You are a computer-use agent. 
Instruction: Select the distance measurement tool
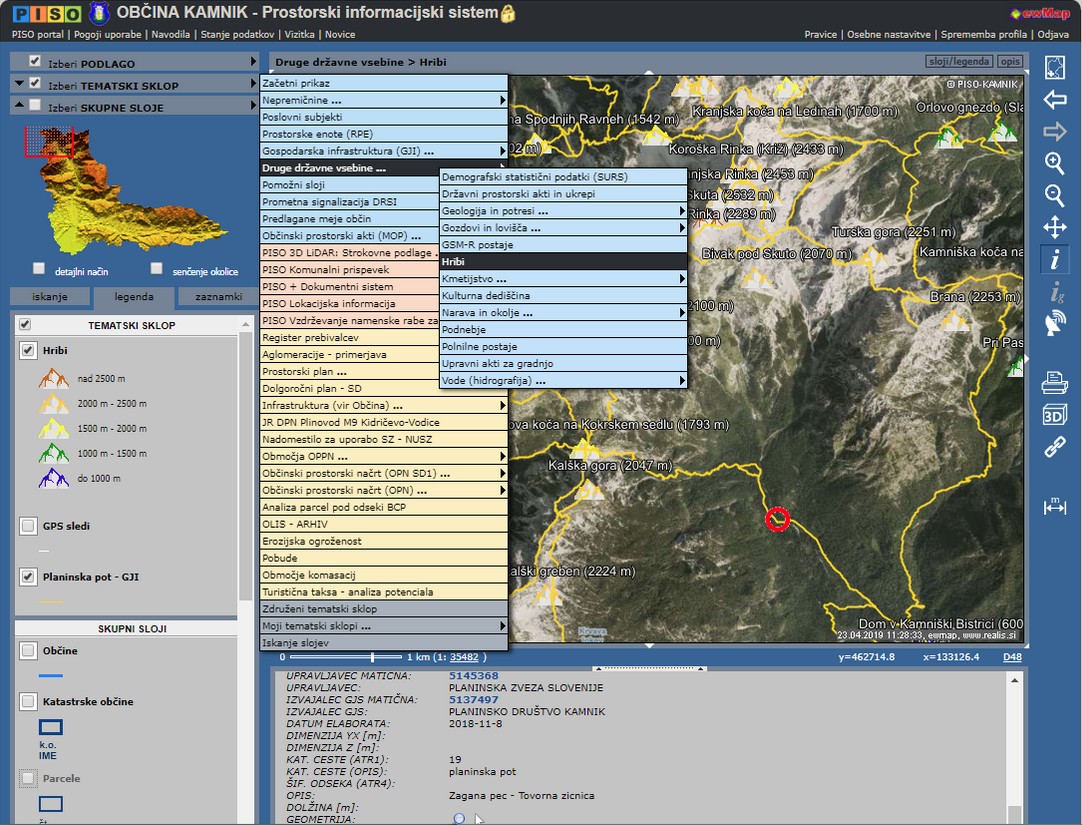pyautogui.click(x=1054, y=506)
